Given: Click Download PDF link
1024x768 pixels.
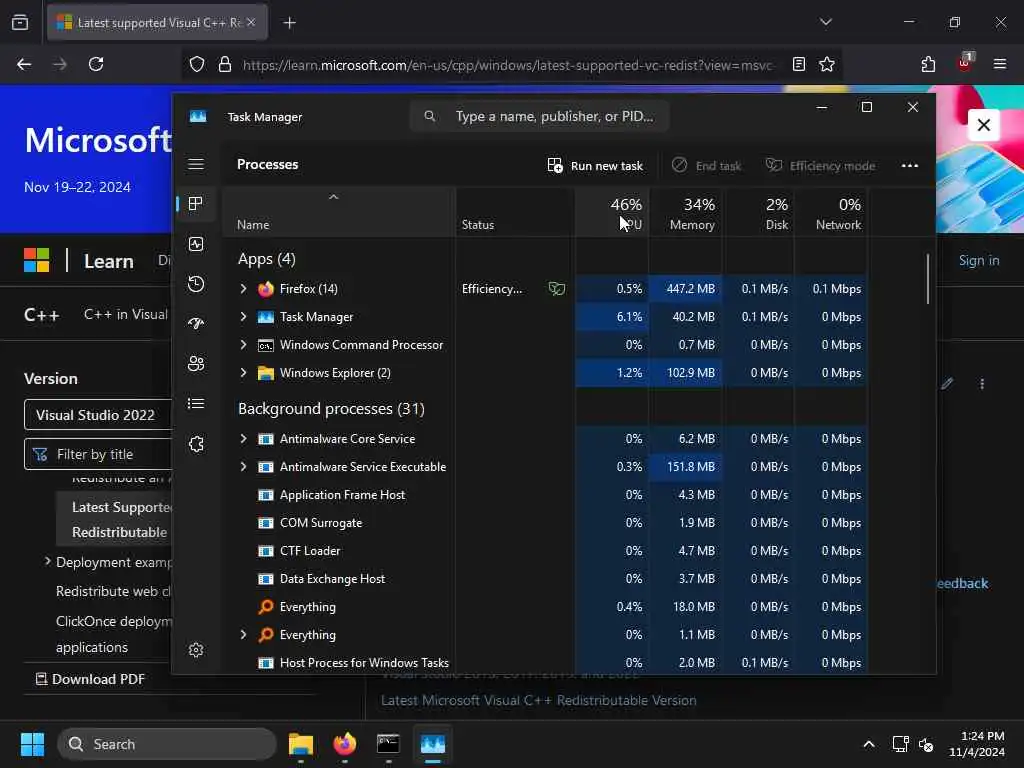Looking at the screenshot, I should 90,679.
